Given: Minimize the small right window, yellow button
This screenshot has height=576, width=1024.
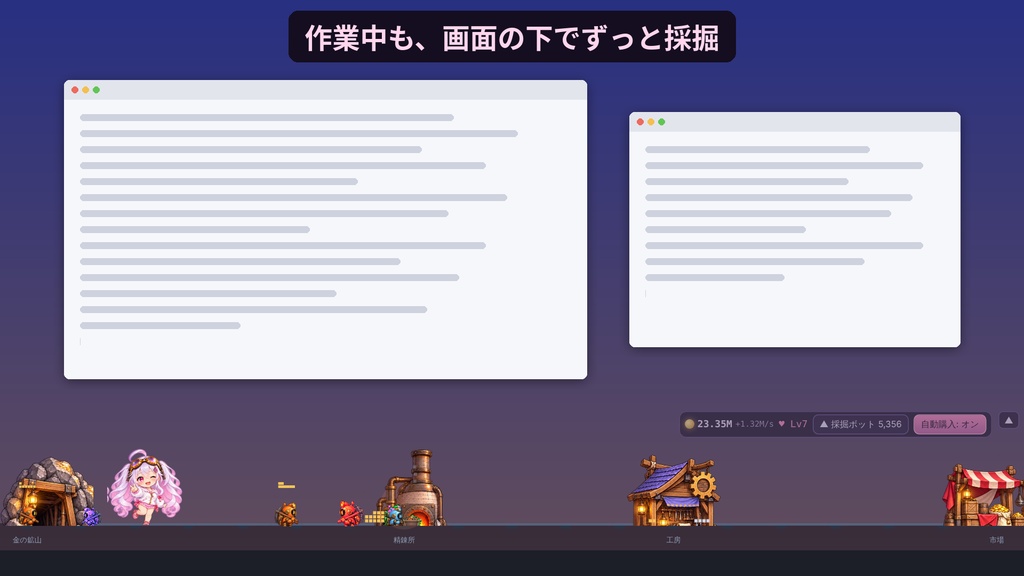Looking at the screenshot, I should point(650,122).
